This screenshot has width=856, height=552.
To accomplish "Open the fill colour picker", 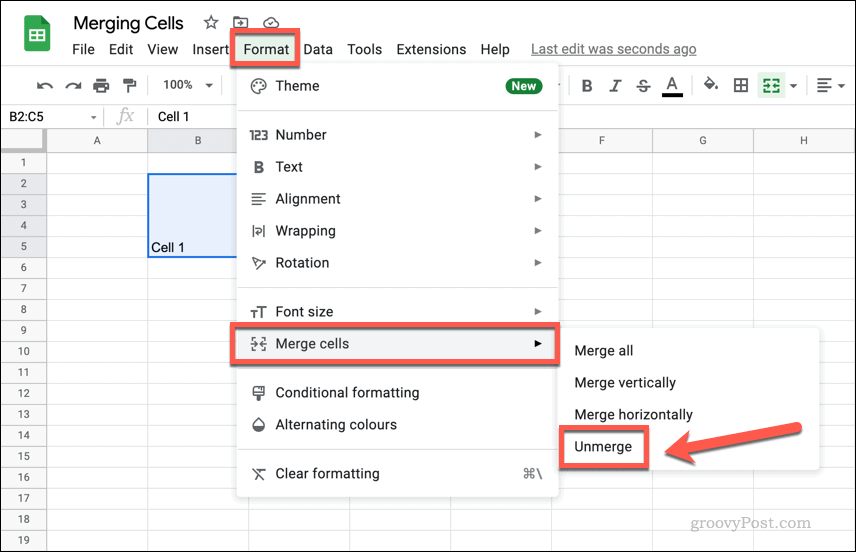I will [x=711, y=85].
